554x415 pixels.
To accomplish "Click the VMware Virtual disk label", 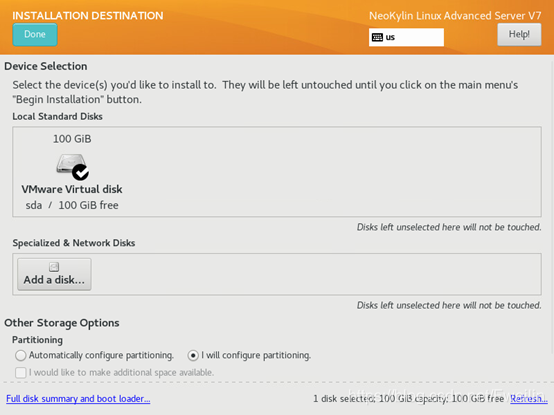I will click(x=72, y=189).
